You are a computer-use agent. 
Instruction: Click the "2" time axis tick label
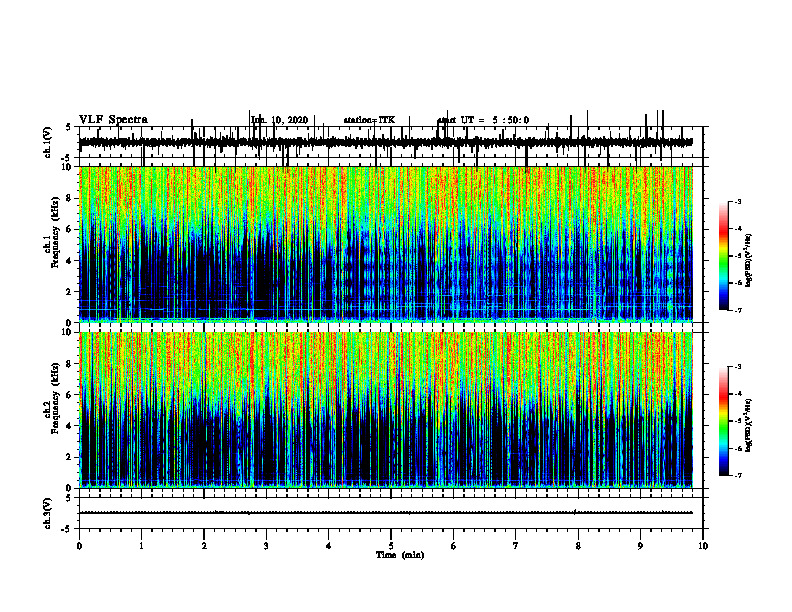(x=204, y=546)
